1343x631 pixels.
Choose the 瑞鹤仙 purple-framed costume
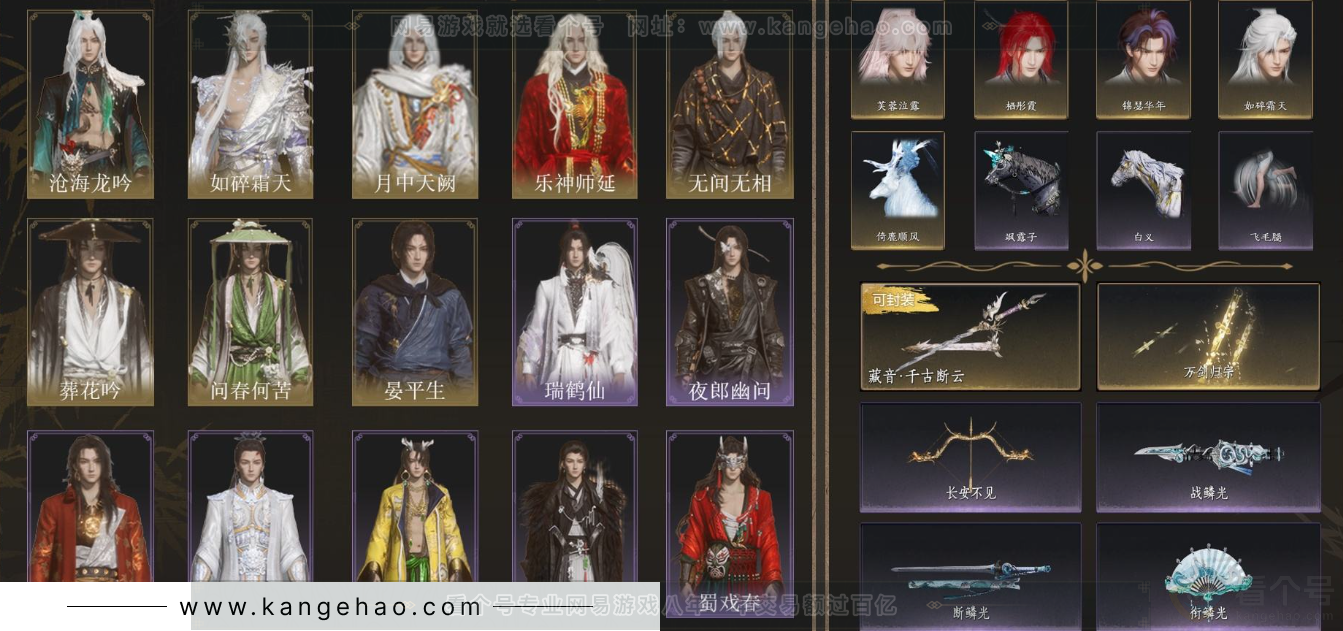point(575,313)
